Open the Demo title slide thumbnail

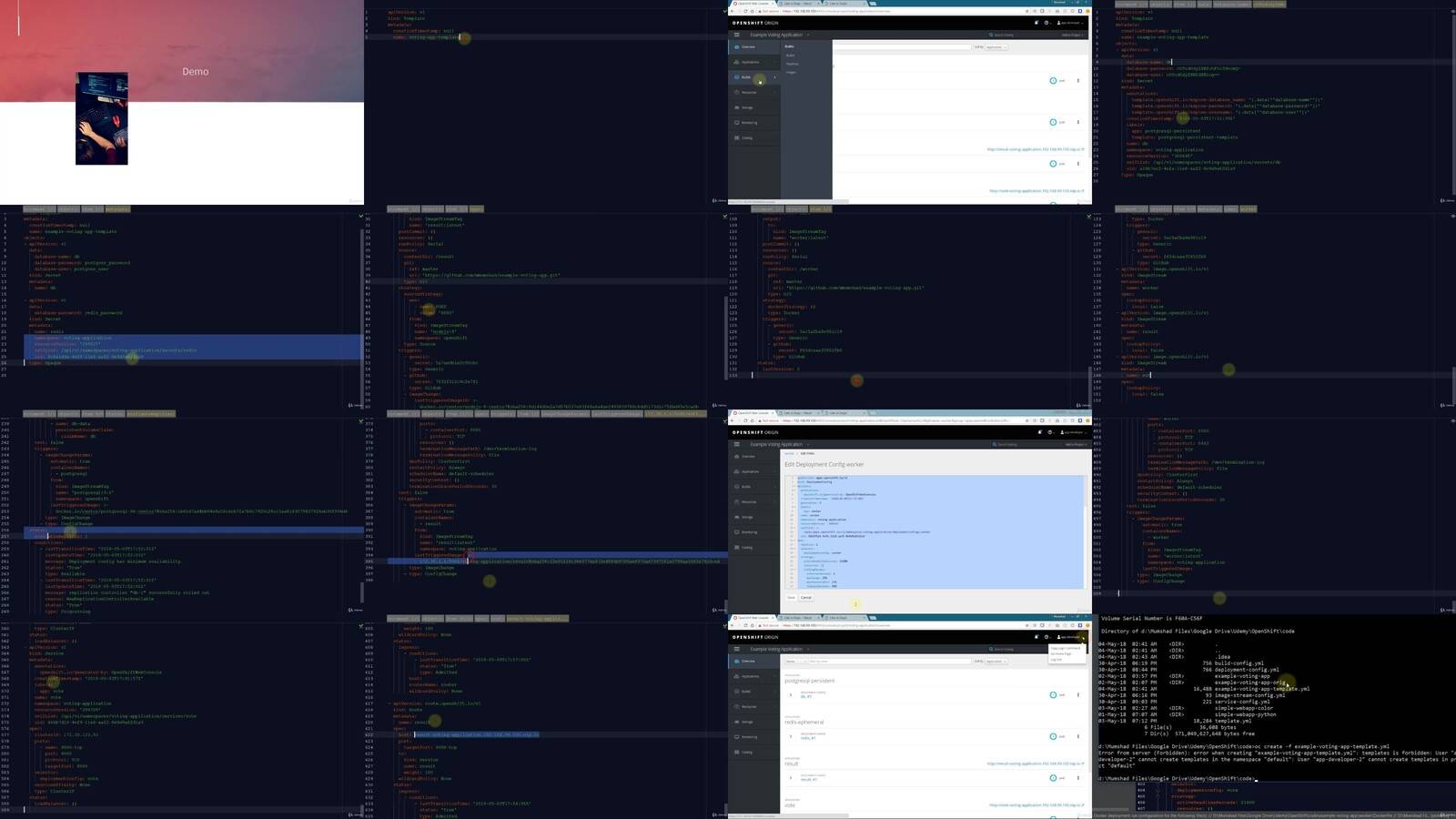tap(182, 102)
